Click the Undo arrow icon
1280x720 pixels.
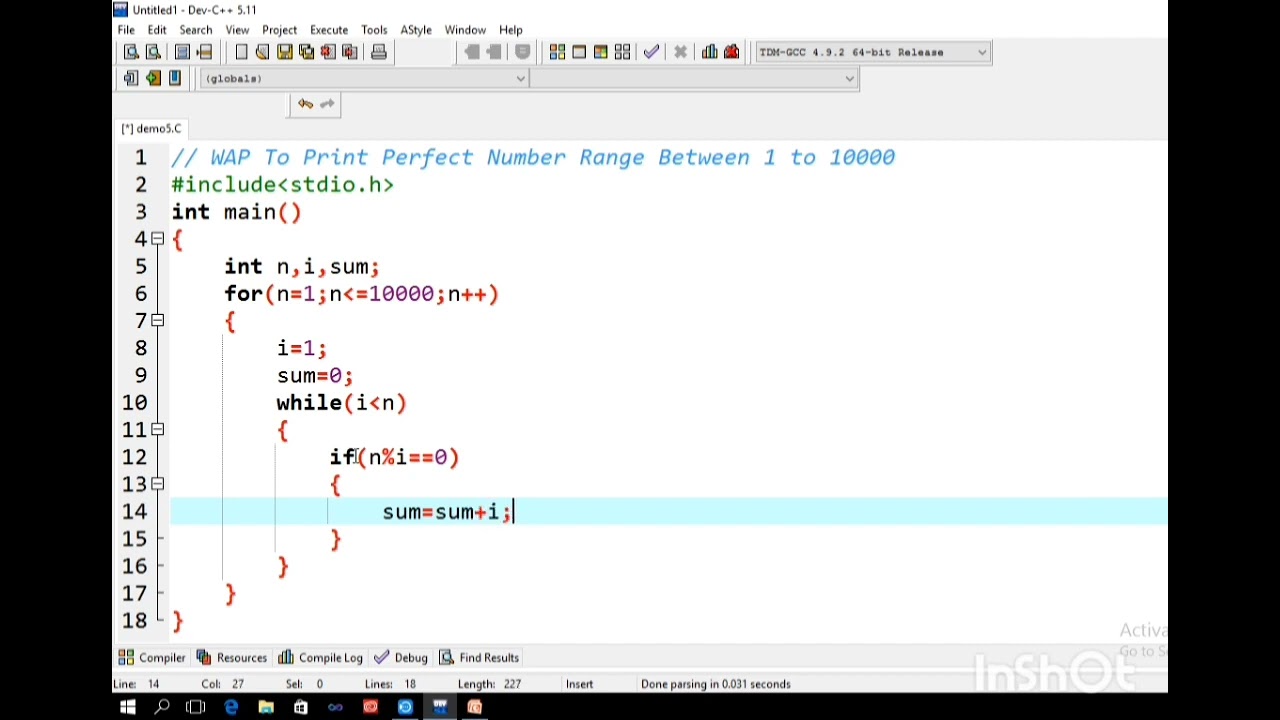pos(305,104)
